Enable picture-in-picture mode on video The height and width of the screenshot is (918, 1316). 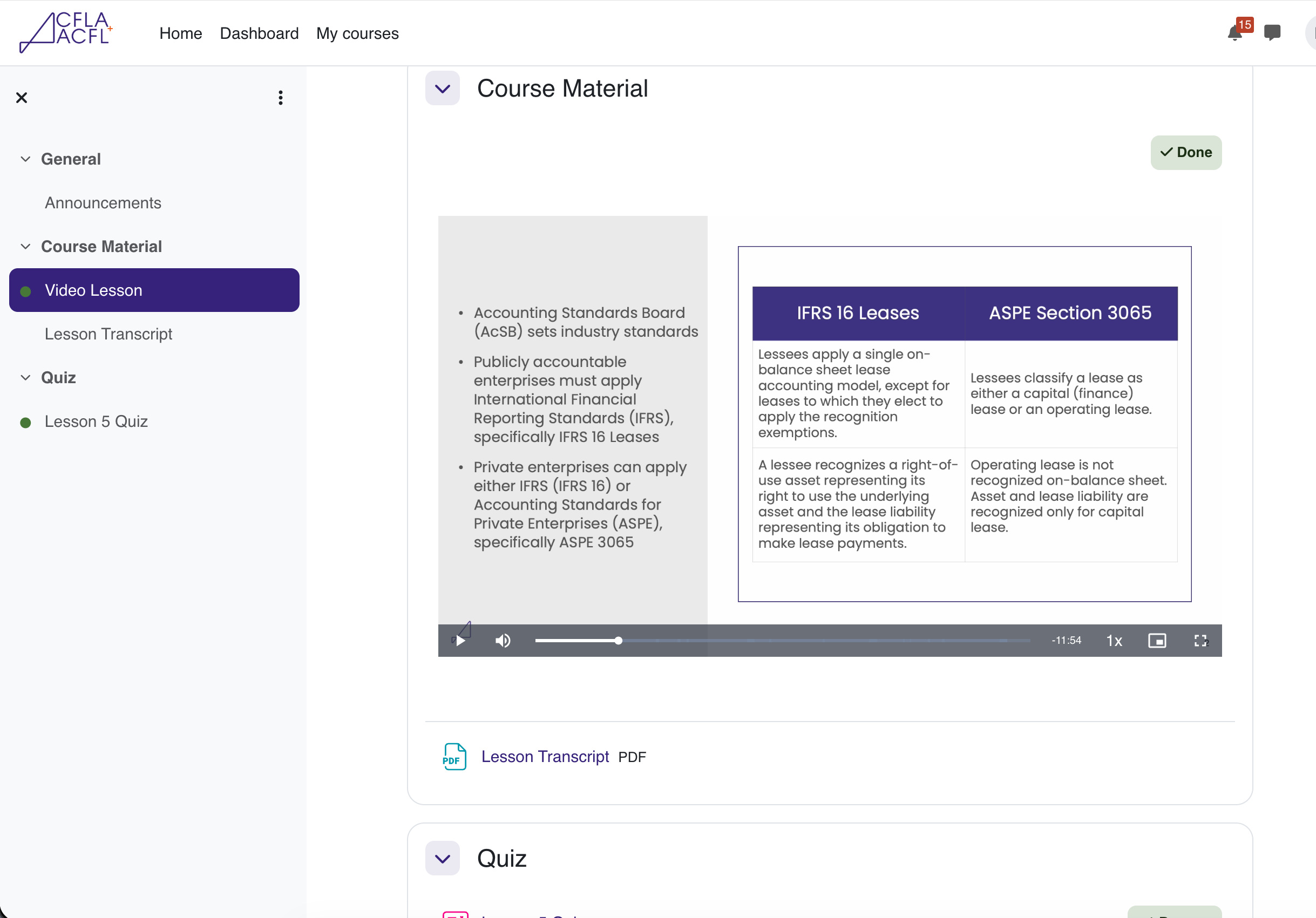(x=1157, y=641)
